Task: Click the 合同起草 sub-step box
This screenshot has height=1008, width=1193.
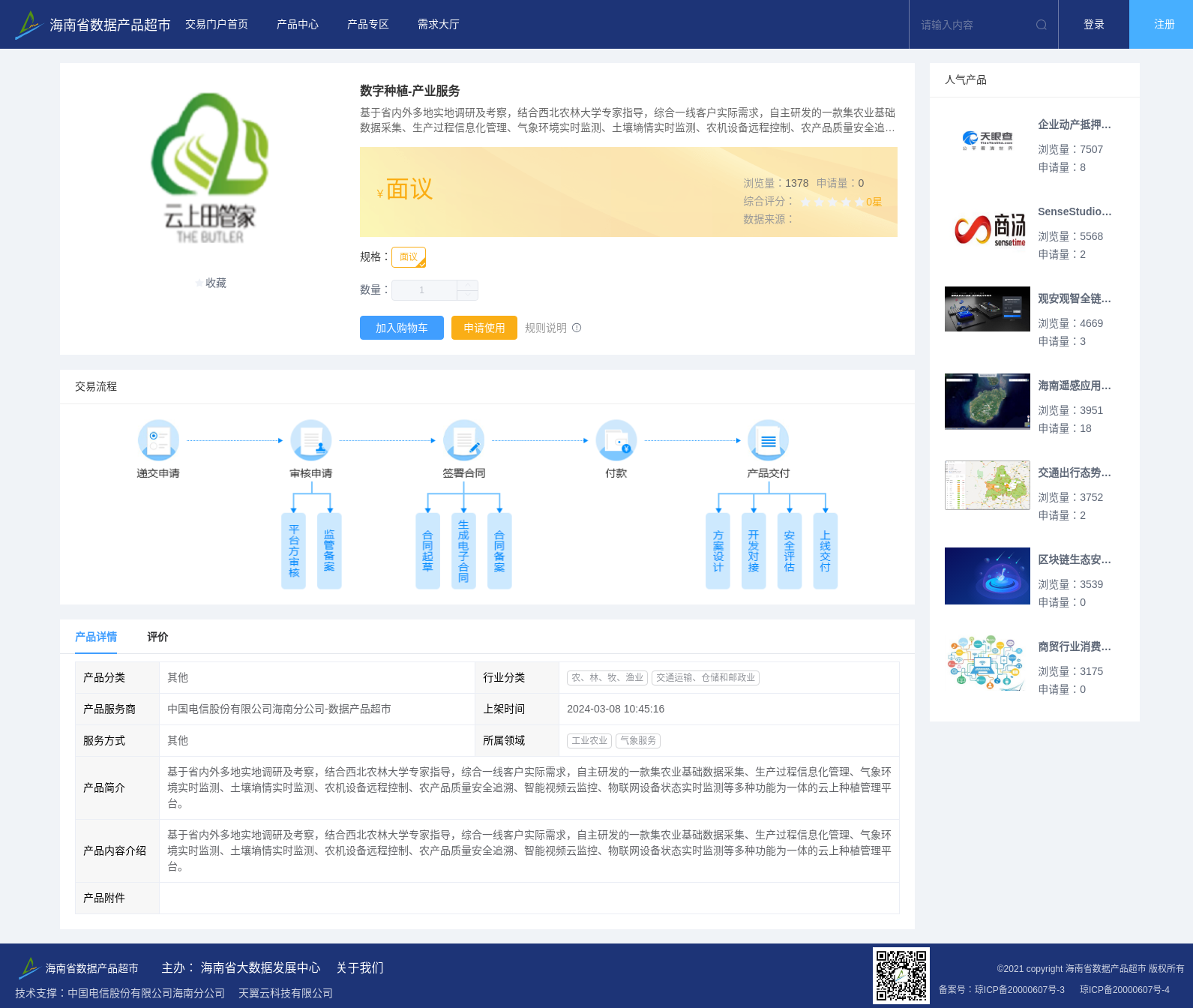Action: 428,551
